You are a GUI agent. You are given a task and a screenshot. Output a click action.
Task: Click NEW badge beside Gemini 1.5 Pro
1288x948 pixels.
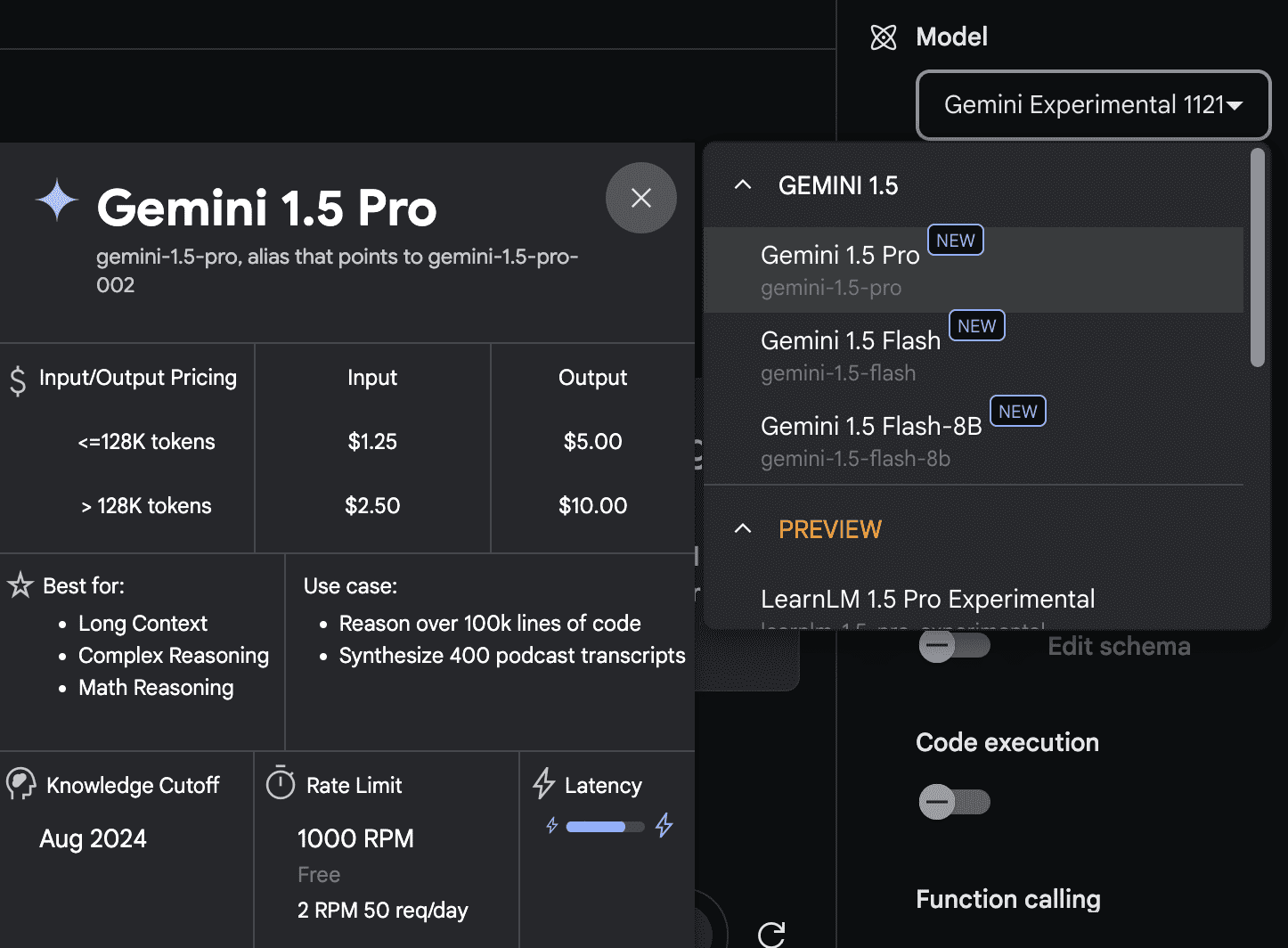956,241
